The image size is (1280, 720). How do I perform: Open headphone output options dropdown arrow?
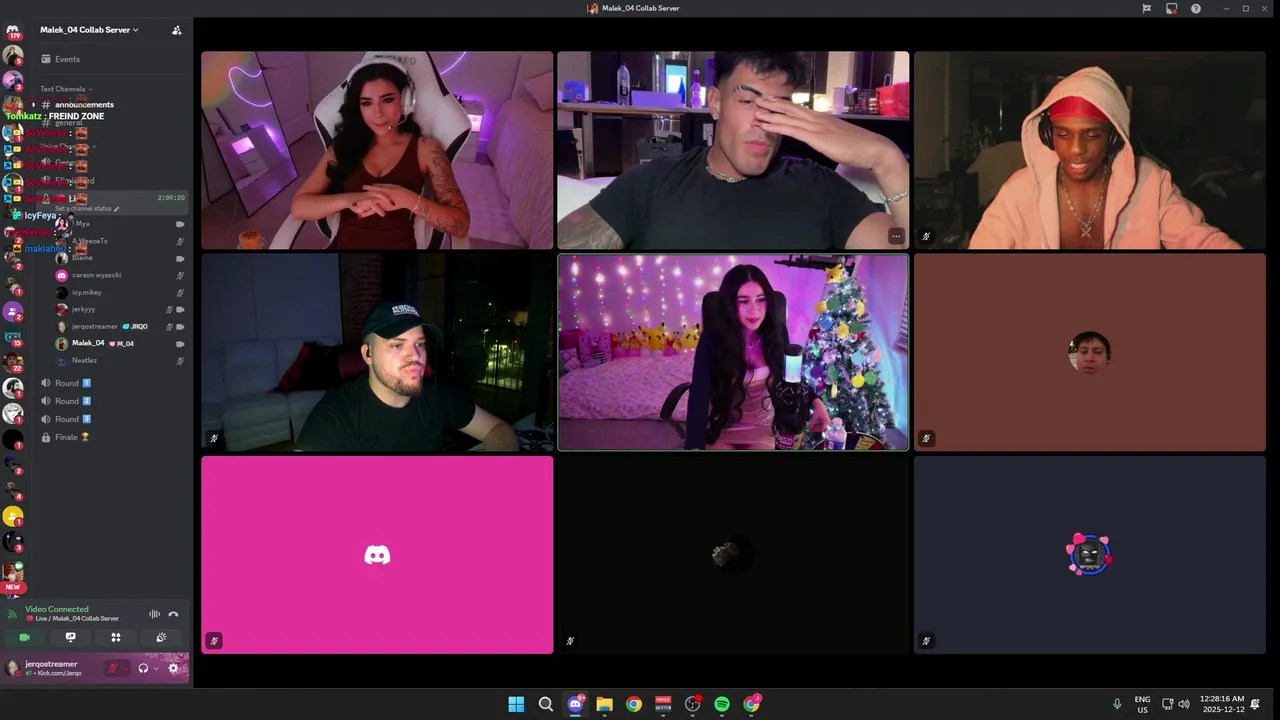[156, 668]
